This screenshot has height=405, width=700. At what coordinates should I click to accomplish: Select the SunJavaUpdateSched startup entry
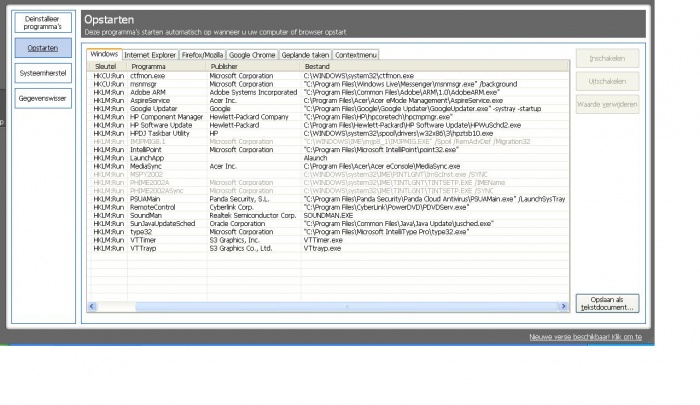[162, 222]
